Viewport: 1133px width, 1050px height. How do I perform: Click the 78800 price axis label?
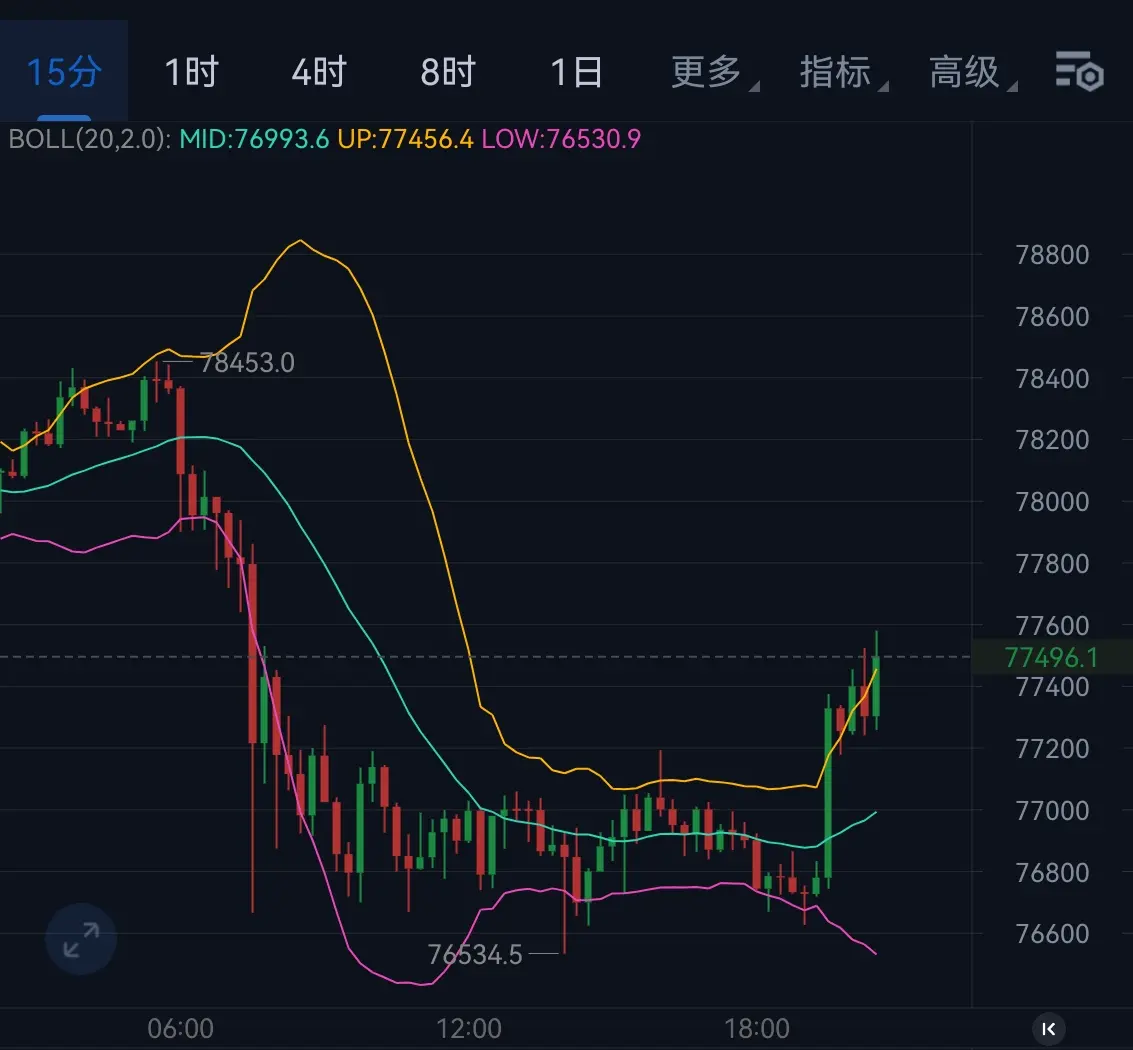pos(1052,255)
